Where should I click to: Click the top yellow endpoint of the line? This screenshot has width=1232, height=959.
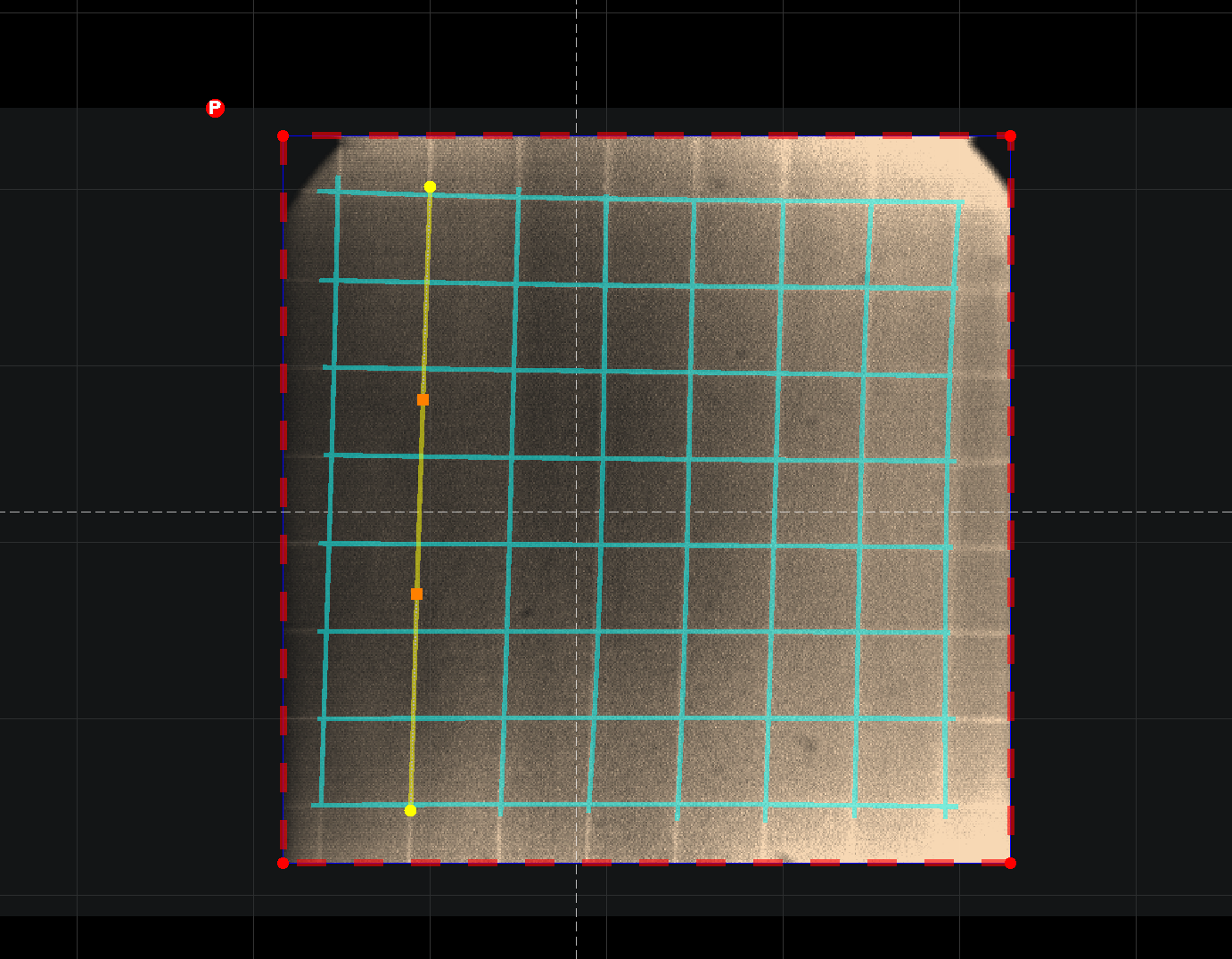430,186
